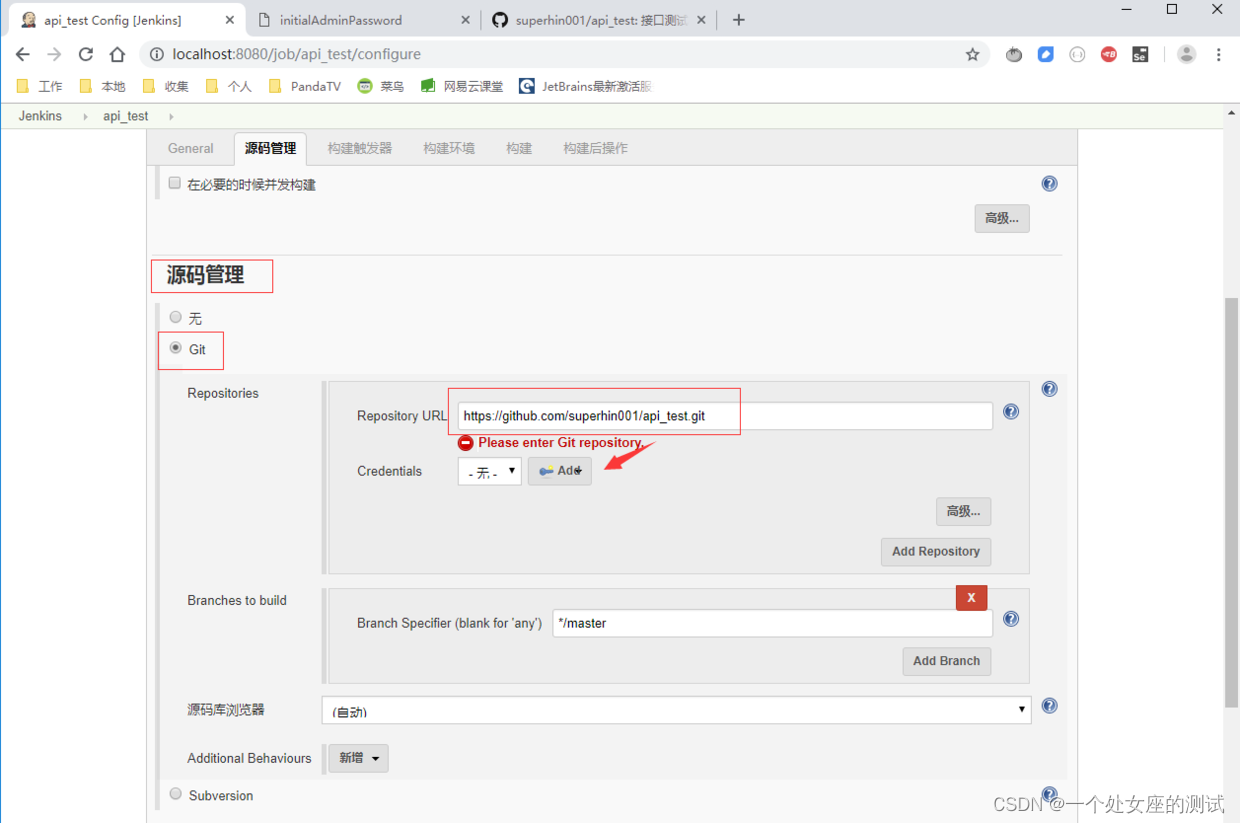The width and height of the screenshot is (1240, 823).
Task: Go to the browser home icon
Action: click(x=118, y=55)
